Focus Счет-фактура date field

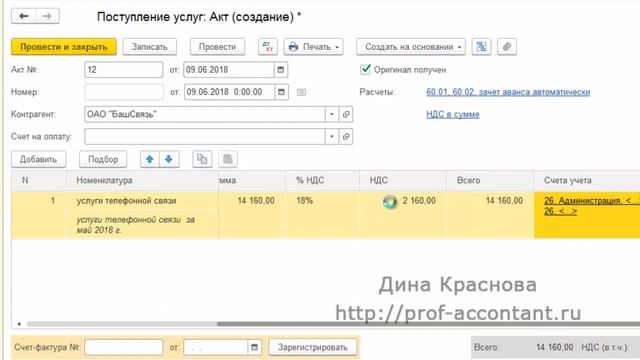[216, 347]
